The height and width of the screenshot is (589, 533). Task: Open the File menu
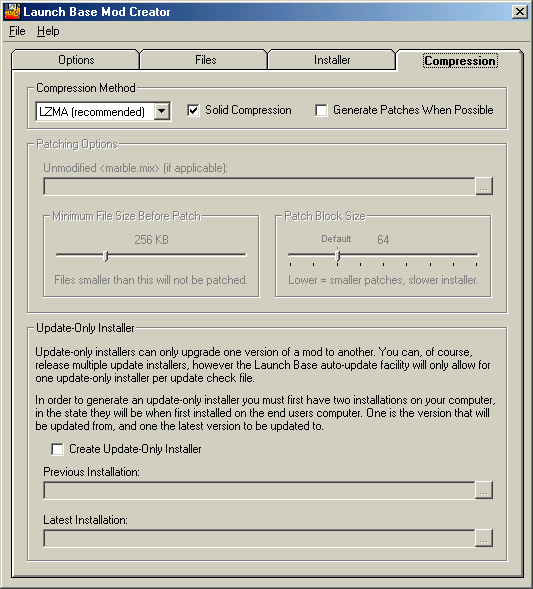point(17,31)
